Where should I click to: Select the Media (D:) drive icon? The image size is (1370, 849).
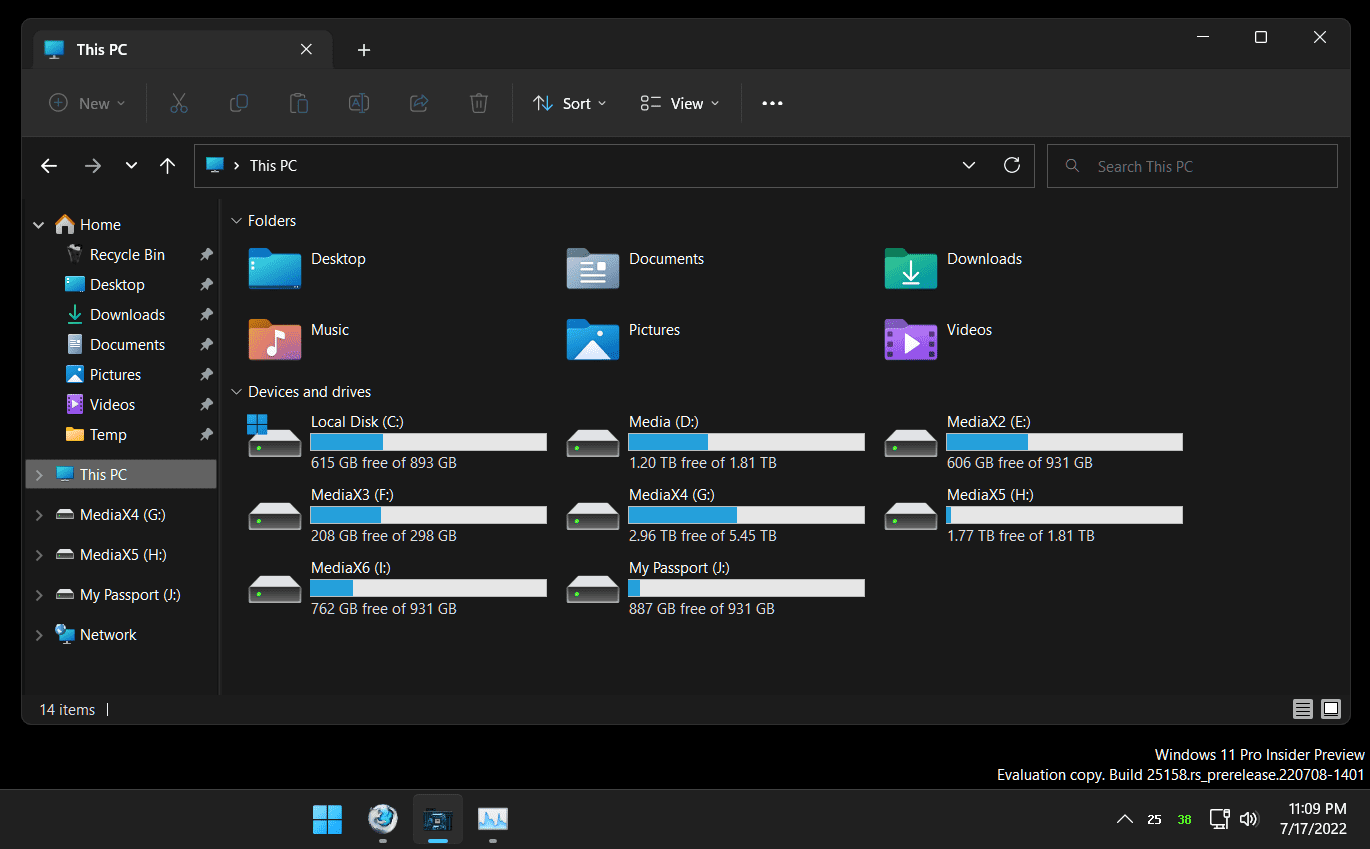[x=593, y=443]
